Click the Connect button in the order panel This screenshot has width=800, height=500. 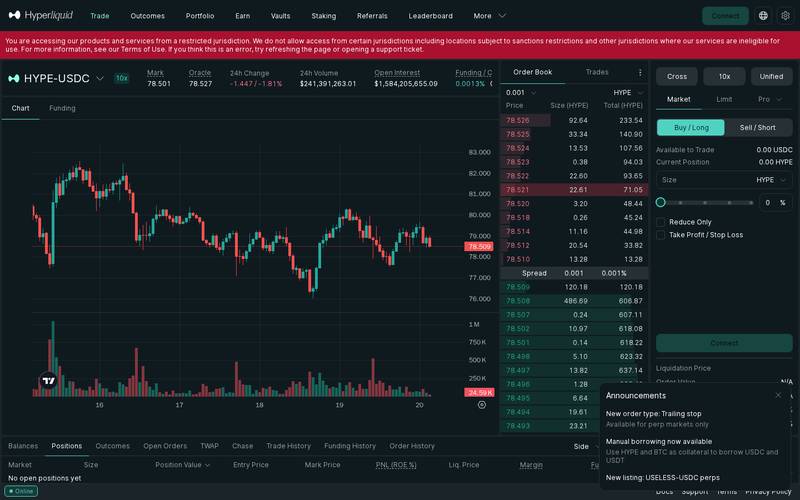coord(724,343)
